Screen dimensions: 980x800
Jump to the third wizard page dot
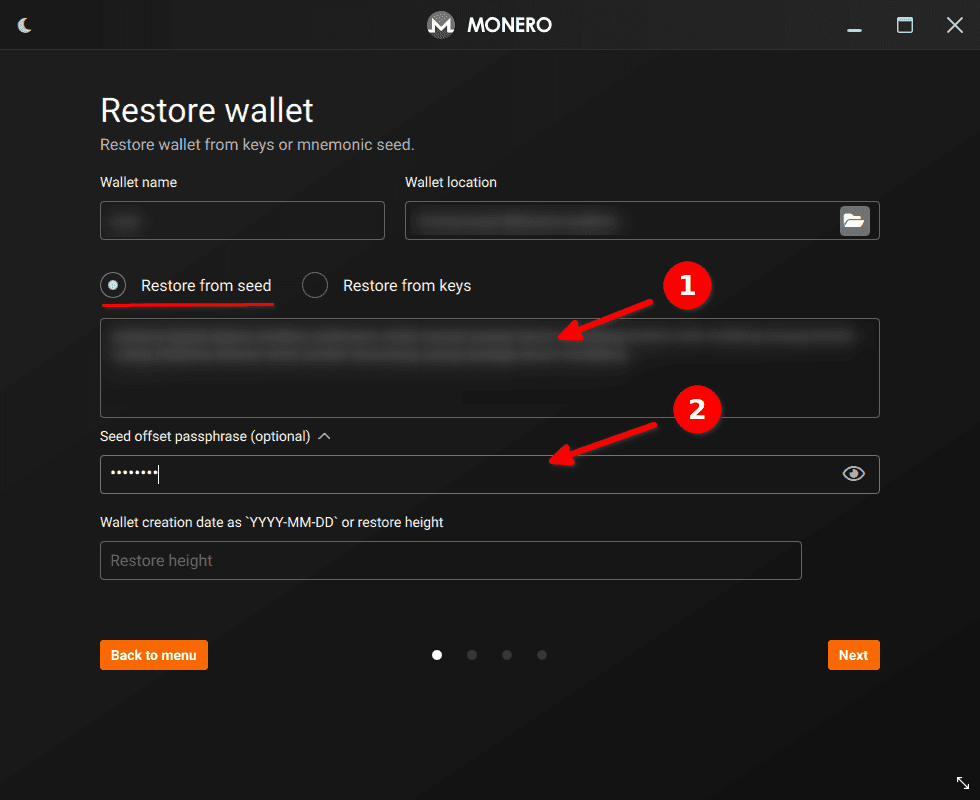click(507, 655)
